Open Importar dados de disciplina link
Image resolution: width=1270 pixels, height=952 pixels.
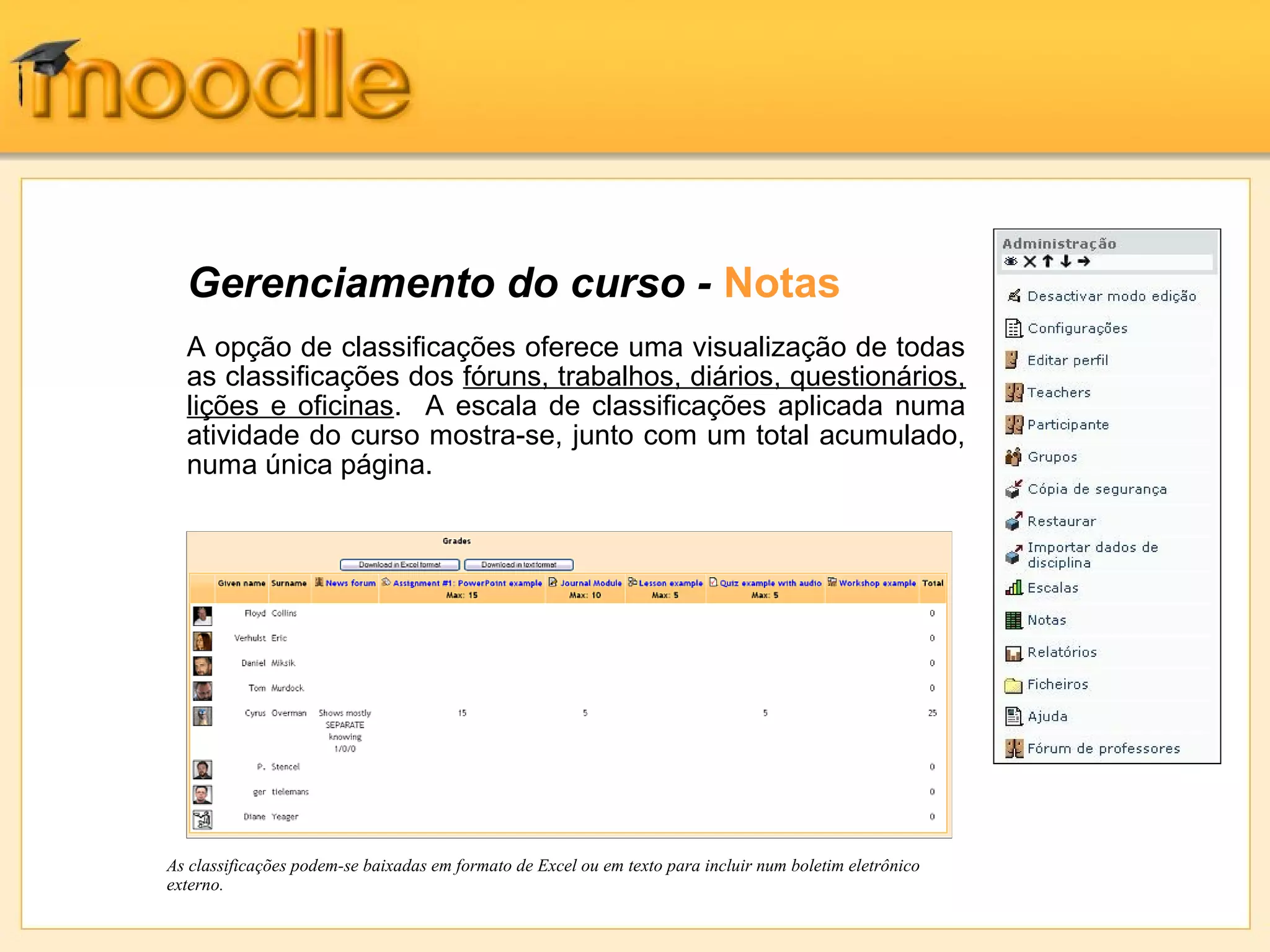[x=1093, y=555]
